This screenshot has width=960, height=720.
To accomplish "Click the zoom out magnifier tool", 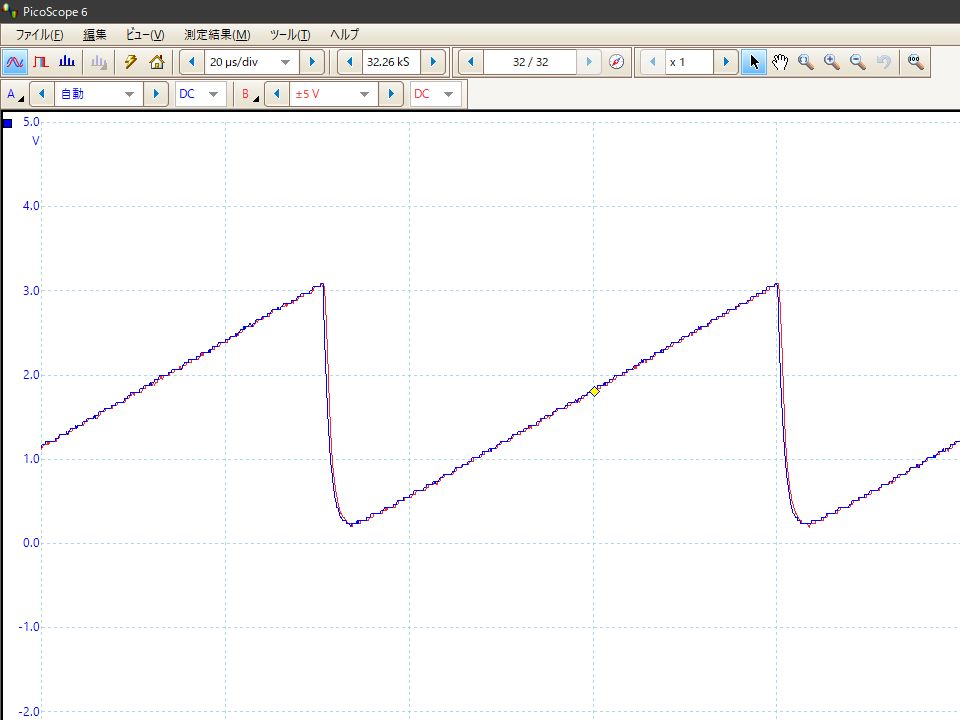I will (x=857, y=62).
